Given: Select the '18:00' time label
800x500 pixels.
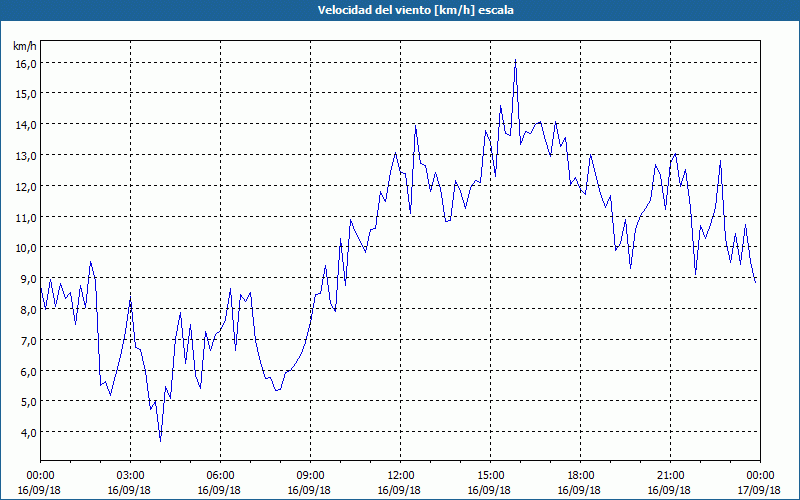Looking at the screenshot, I should pos(580,476).
